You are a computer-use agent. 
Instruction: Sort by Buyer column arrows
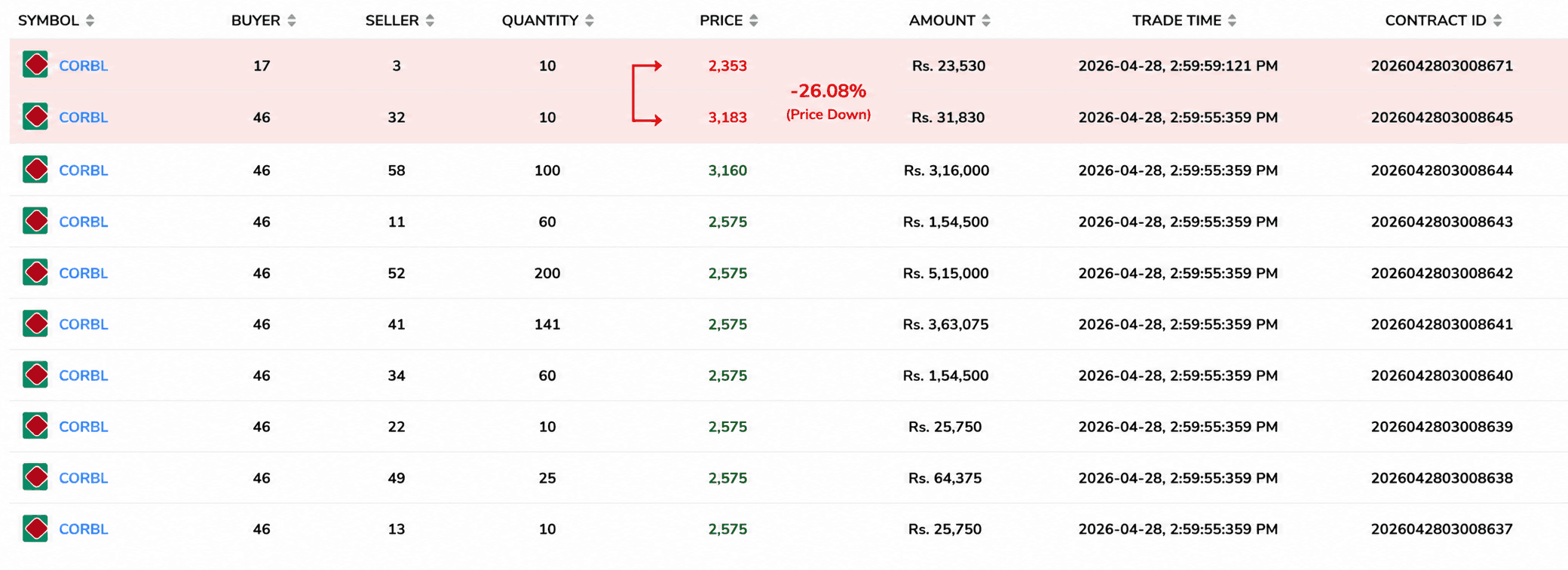coord(292,21)
